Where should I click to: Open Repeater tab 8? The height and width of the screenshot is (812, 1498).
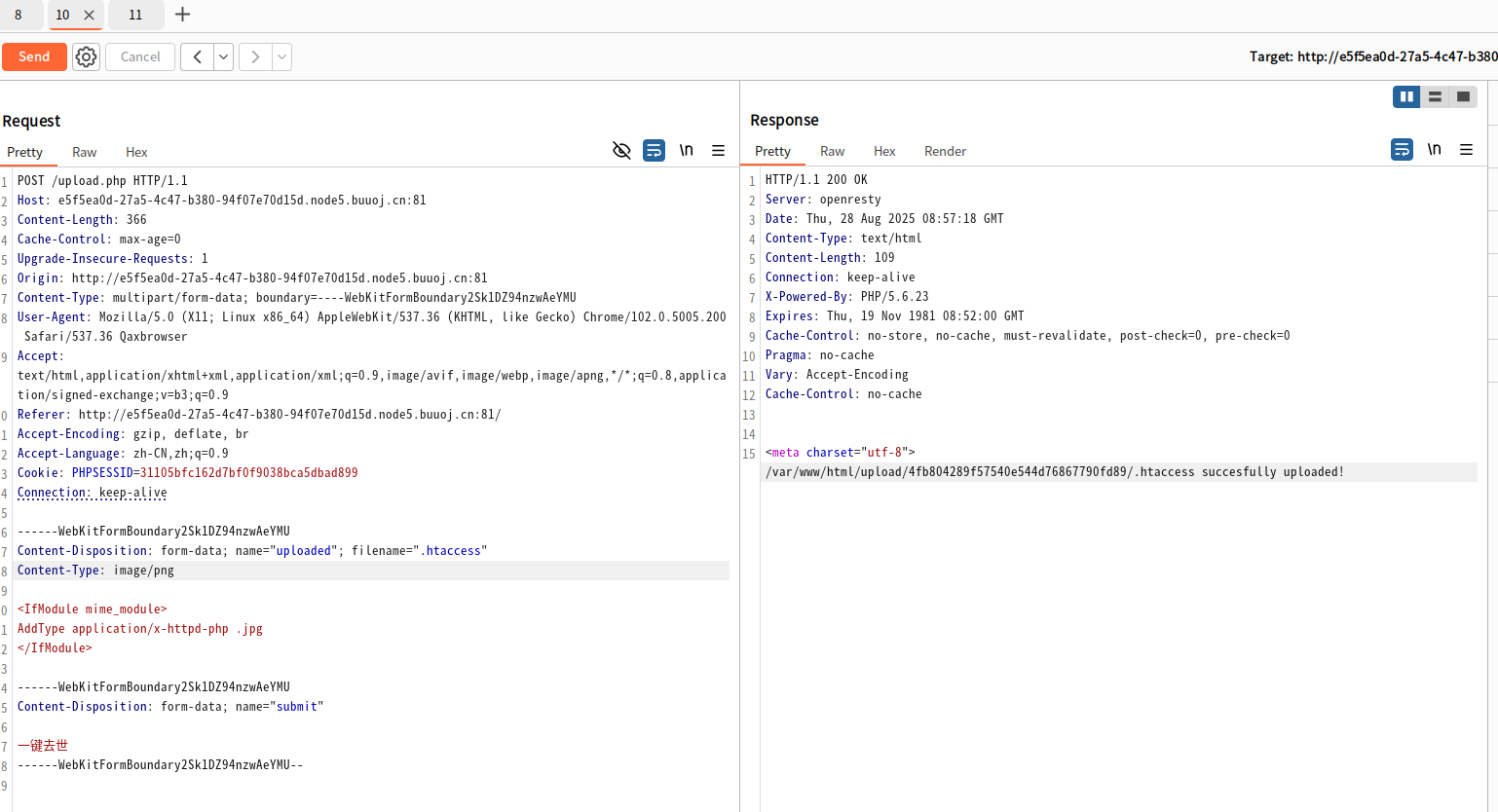point(19,15)
